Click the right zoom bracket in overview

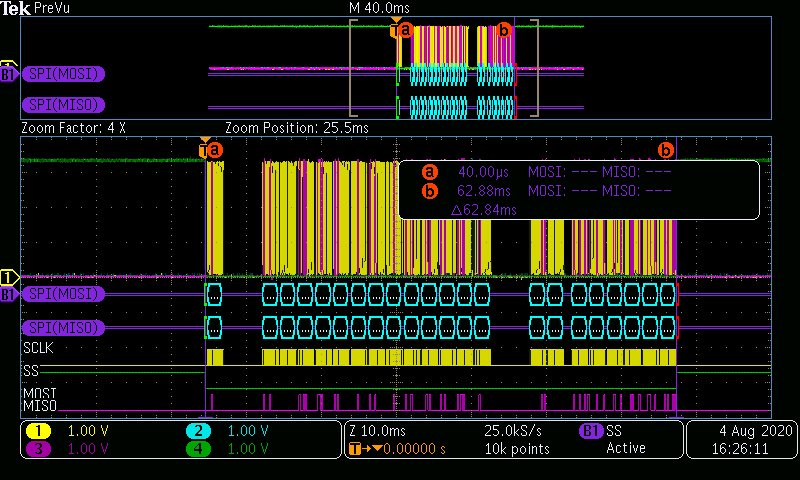coord(535,68)
